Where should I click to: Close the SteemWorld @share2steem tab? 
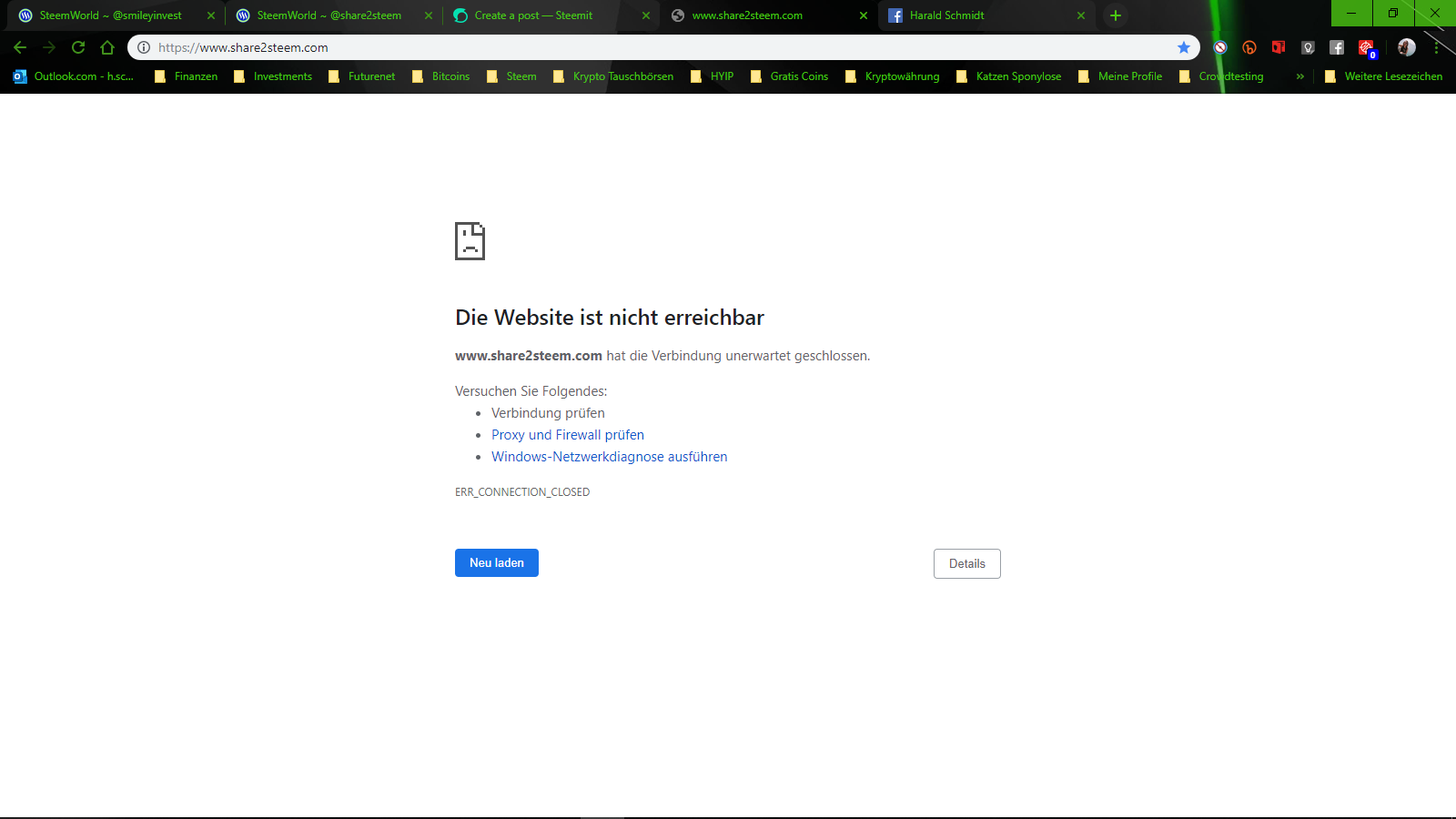[x=429, y=15]
